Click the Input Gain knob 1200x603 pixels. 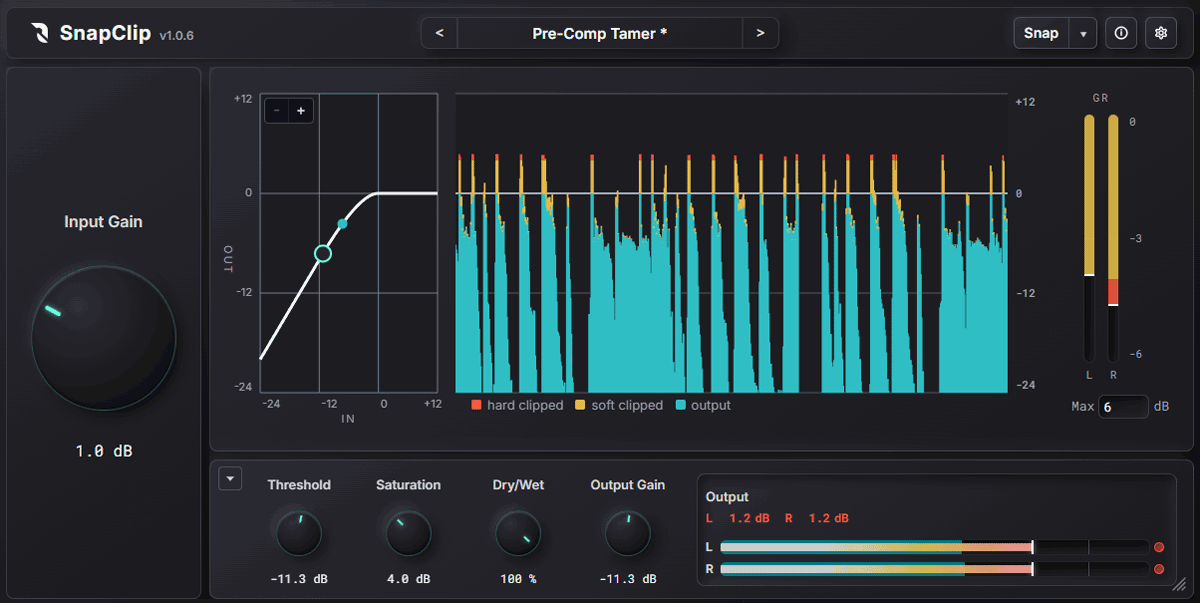coord(104,338)
